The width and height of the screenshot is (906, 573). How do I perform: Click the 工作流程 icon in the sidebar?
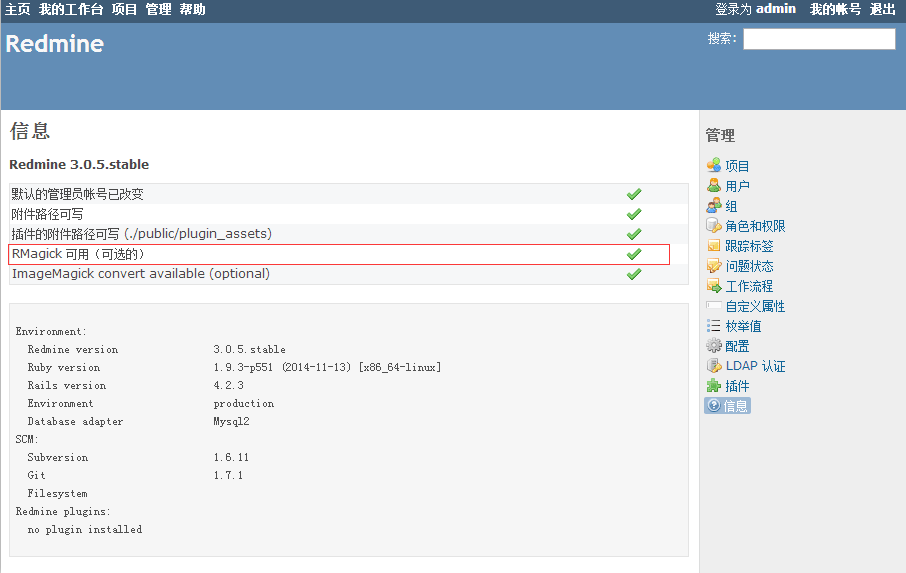[714, 285]
